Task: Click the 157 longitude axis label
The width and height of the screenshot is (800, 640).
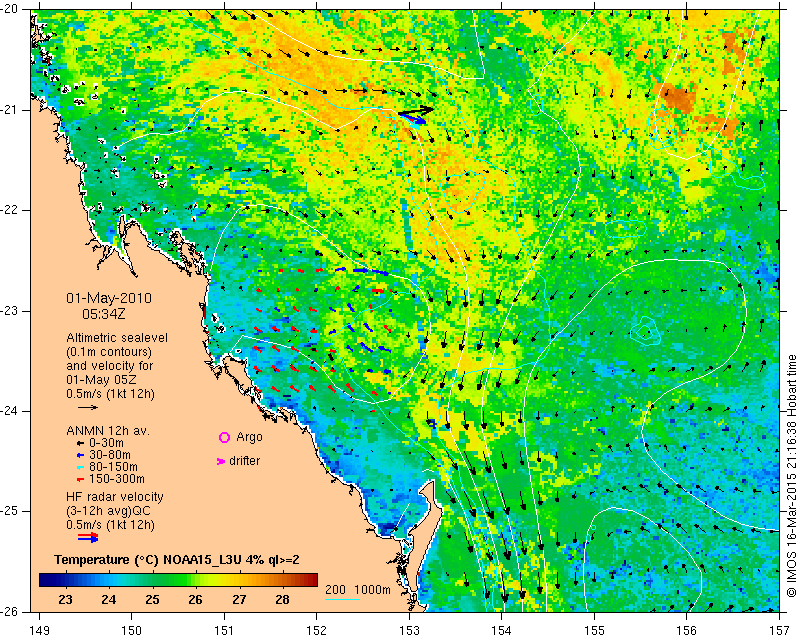Action: (x=779, y=630)
